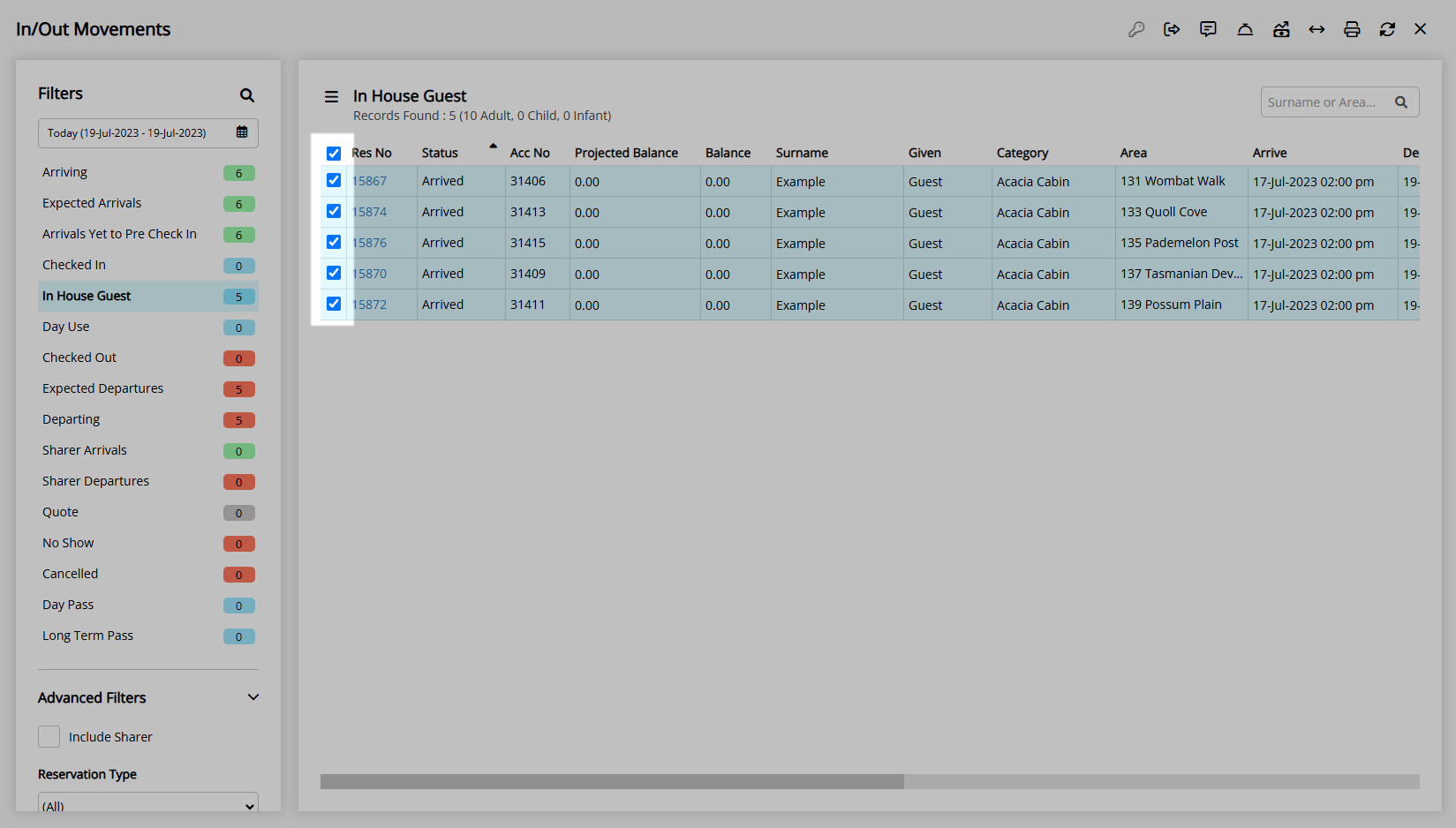Open the message bubble icon in toolbar

pos(1208,29)
